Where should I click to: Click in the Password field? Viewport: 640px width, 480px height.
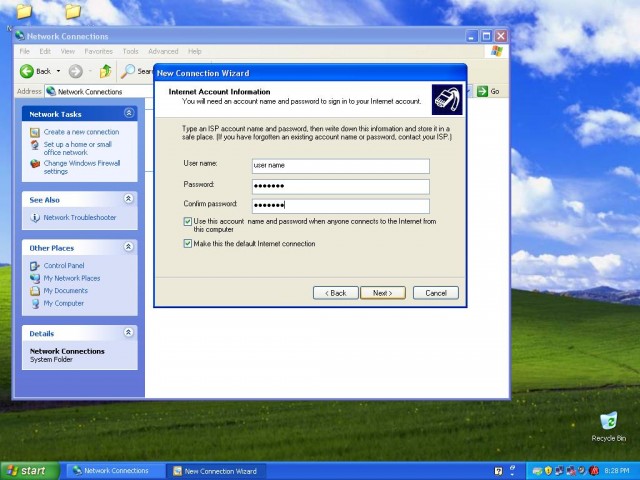341,186
